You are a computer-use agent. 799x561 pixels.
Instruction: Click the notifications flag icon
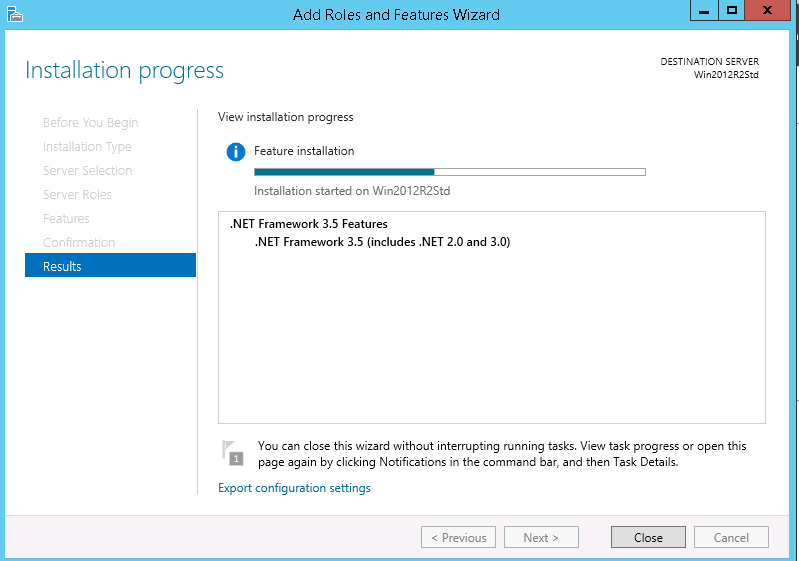(x=233, y=453)
